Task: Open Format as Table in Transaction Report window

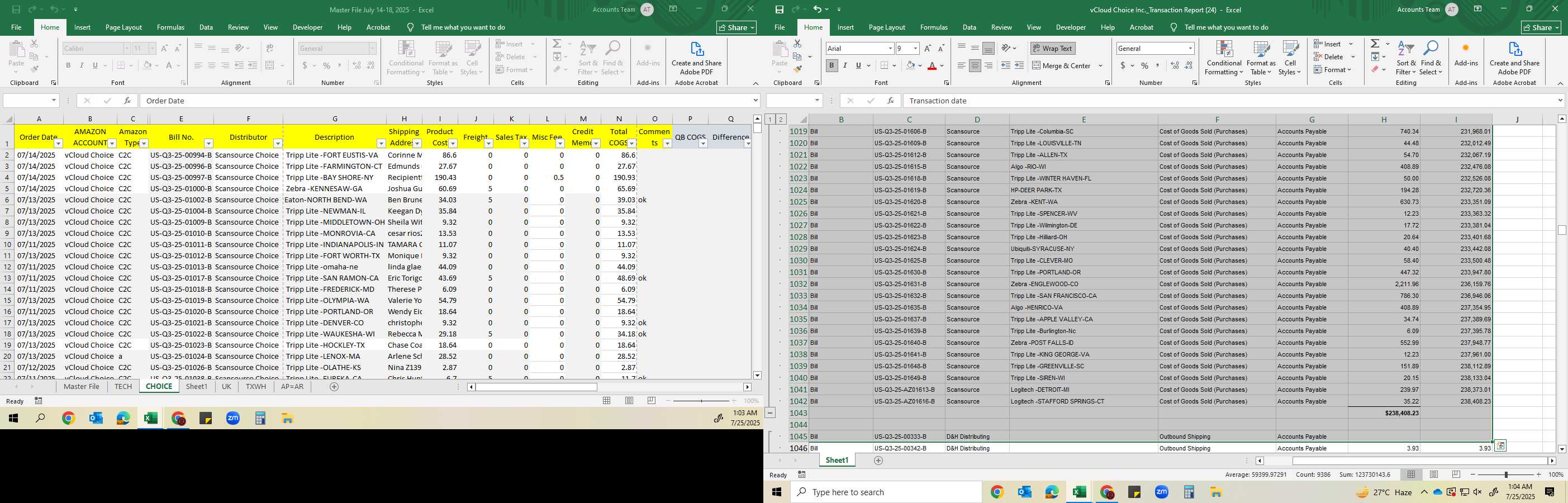Action: click(1261, 59)
